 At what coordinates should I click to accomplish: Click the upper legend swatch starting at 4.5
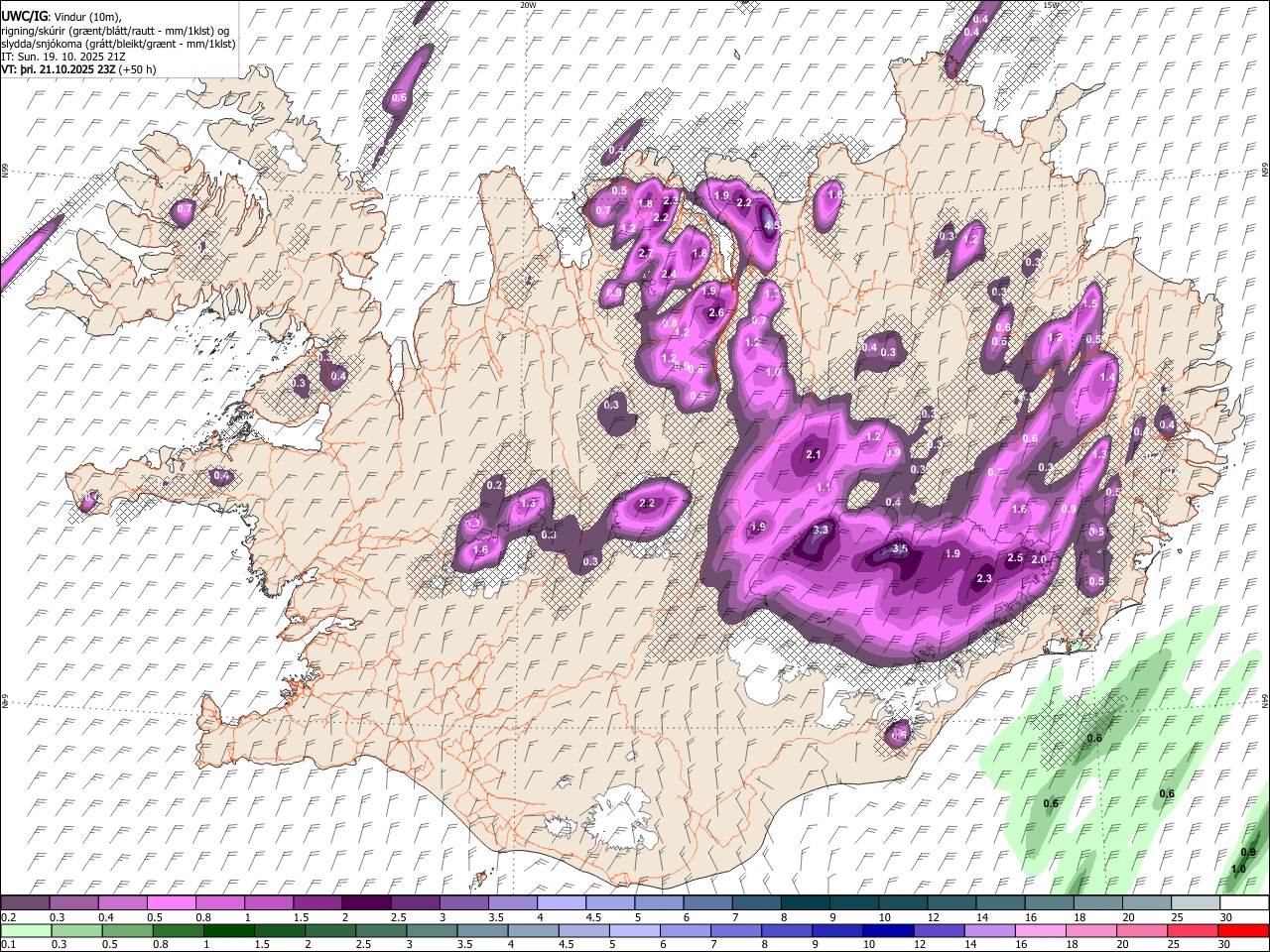pyautogui.click(x=608, y=903)
